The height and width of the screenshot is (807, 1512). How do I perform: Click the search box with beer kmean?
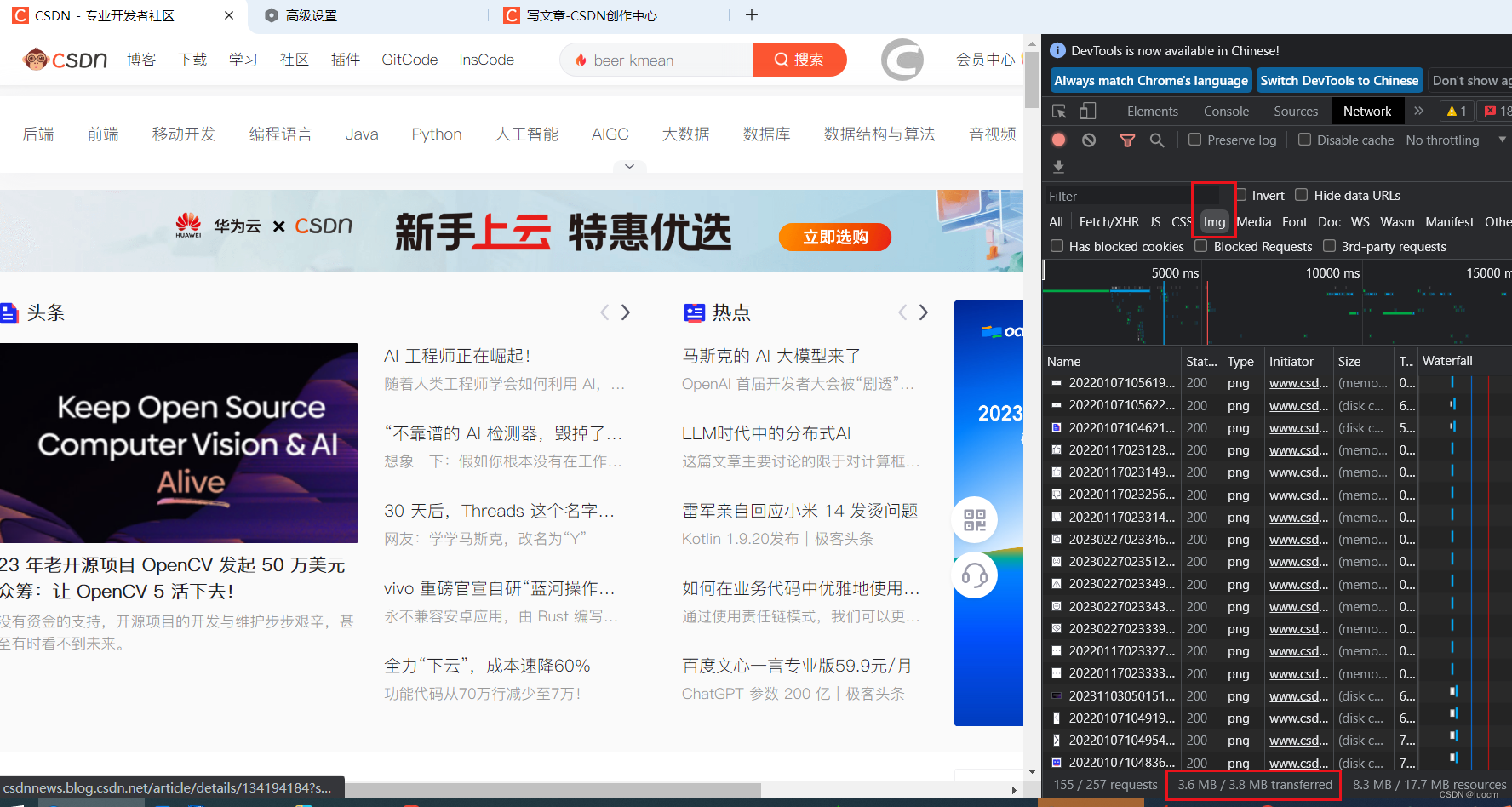point(656,60)
